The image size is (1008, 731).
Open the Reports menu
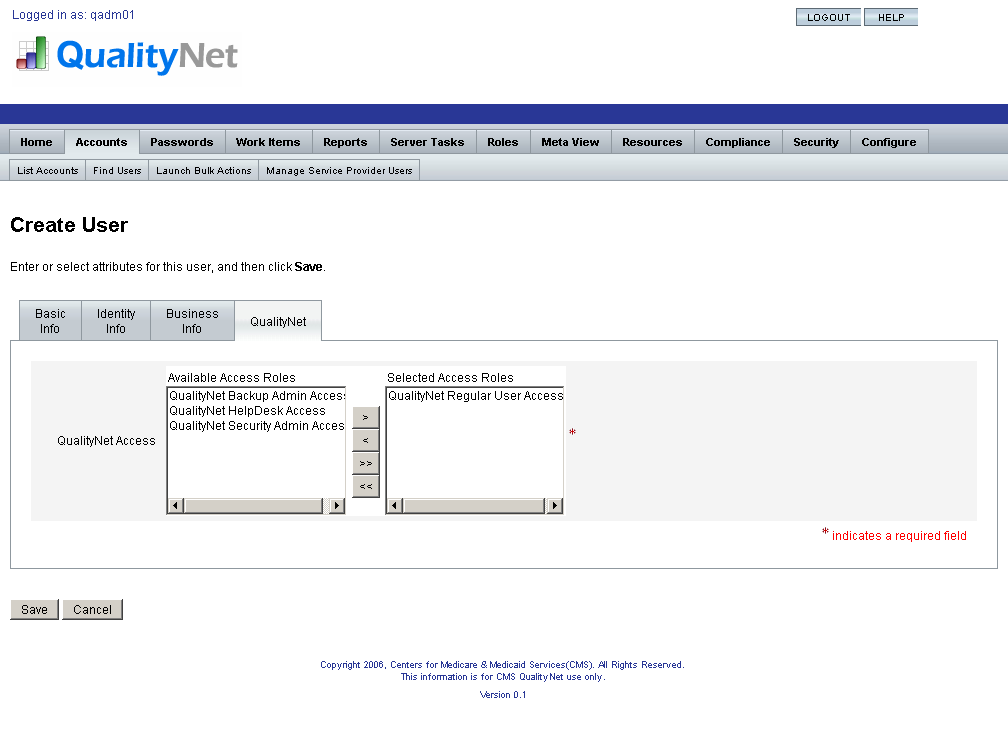[x=345, y=142]
